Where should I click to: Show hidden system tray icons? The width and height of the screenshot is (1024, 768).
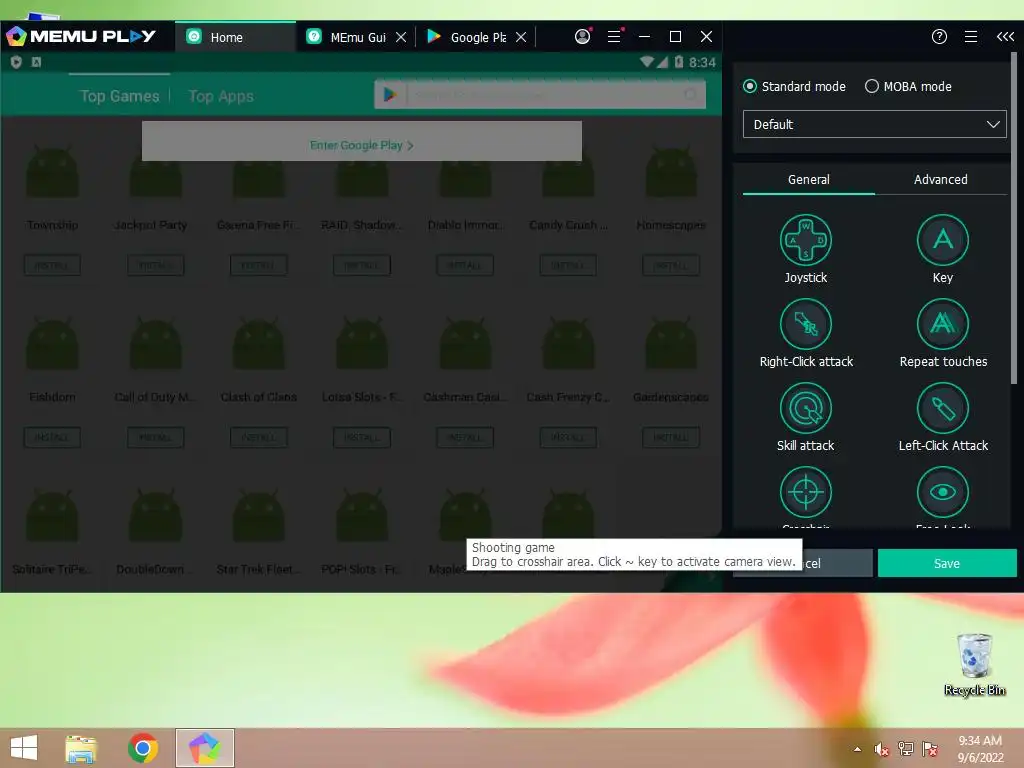coord(857,749)
